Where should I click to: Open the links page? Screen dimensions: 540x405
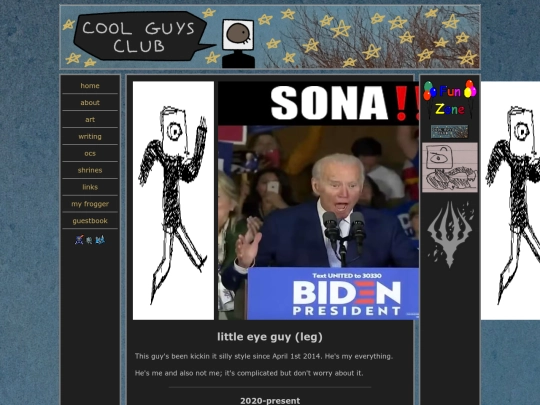90,187
